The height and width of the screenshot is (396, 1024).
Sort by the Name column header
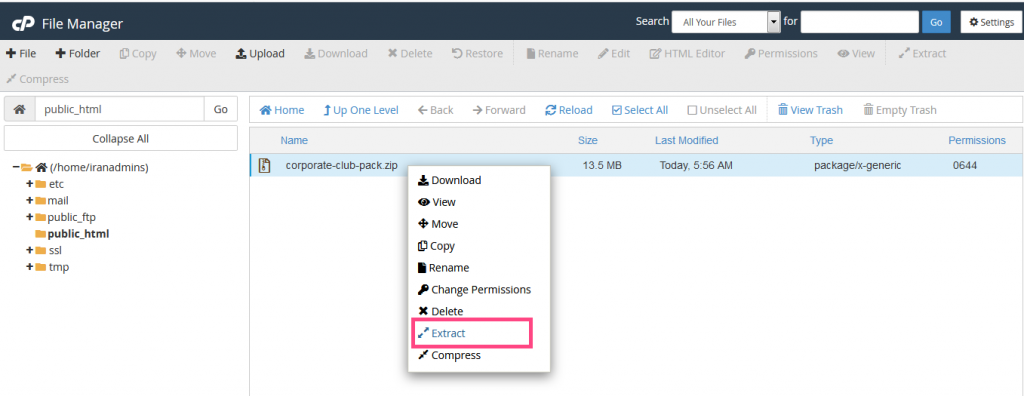coord(294,140)
